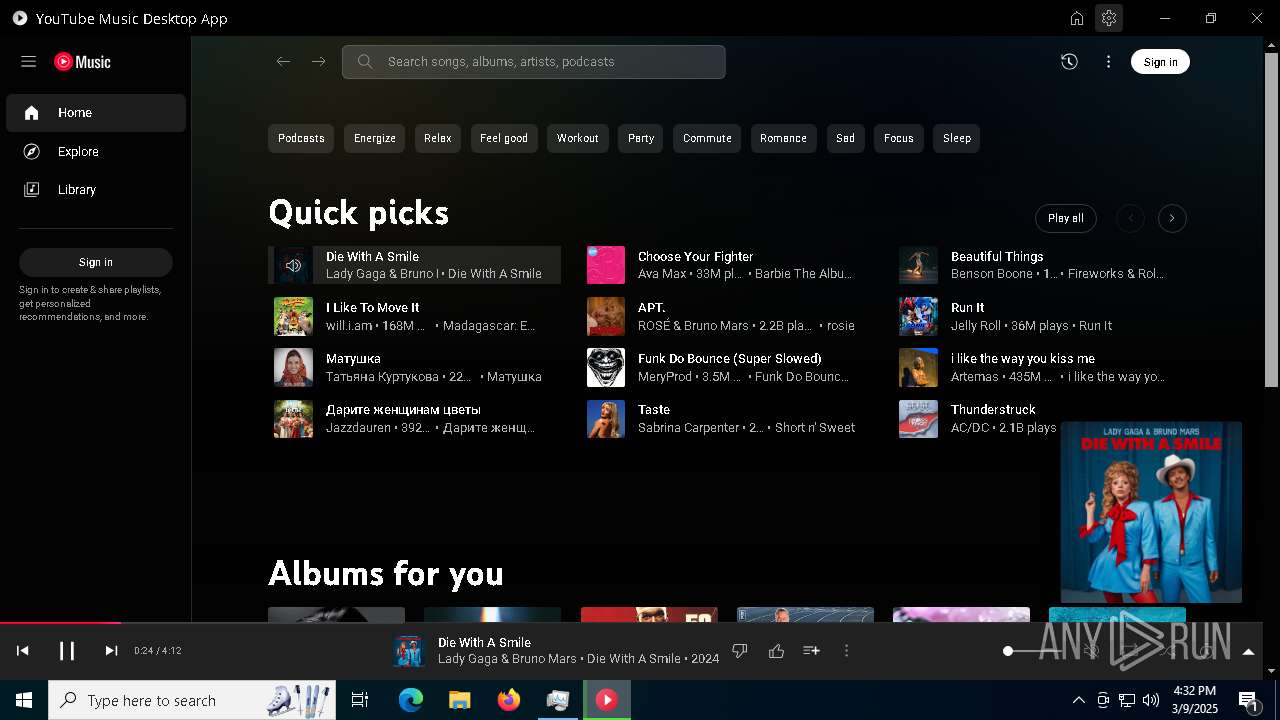Select the Commute chip
1280x720 pixels.
coord(707,138)
